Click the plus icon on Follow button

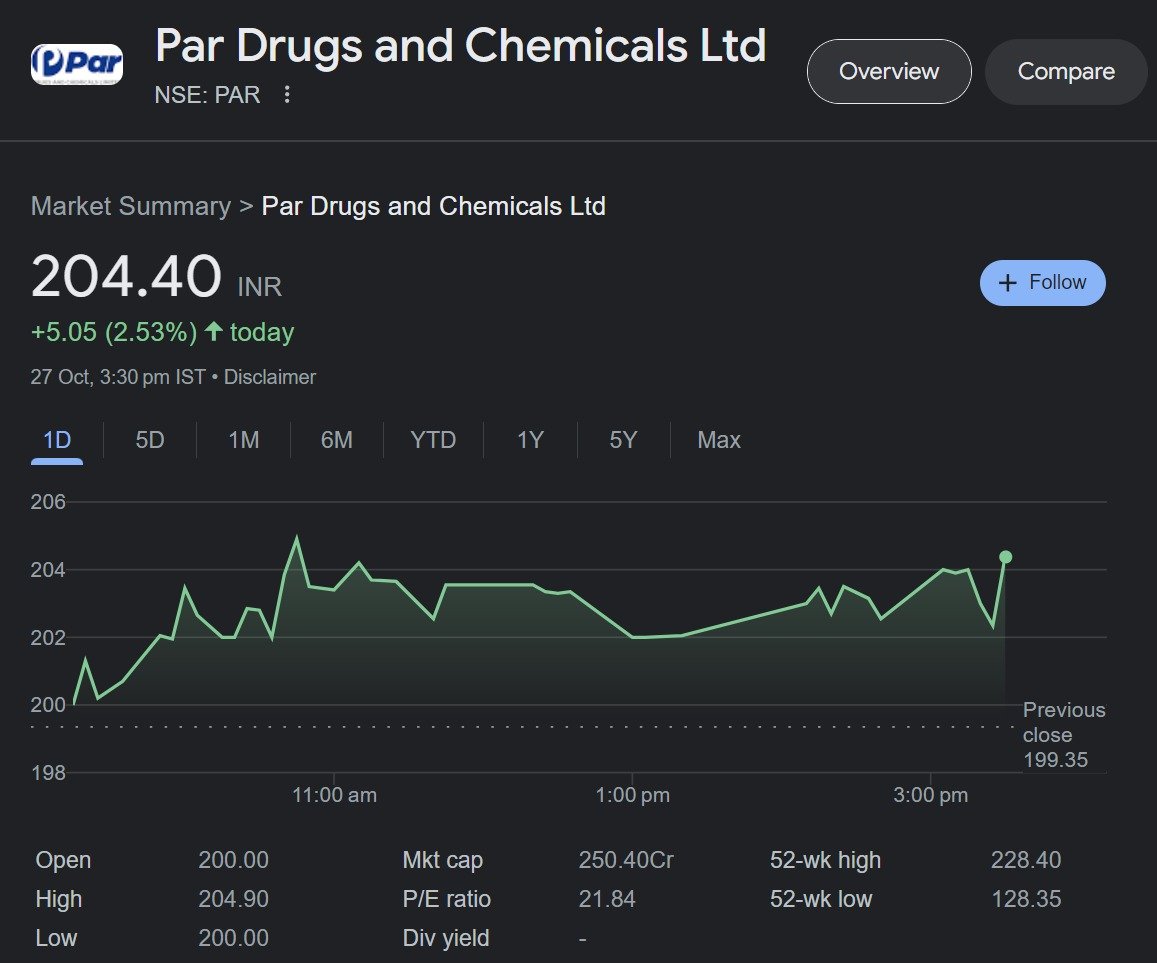(x=1007, y=283)
